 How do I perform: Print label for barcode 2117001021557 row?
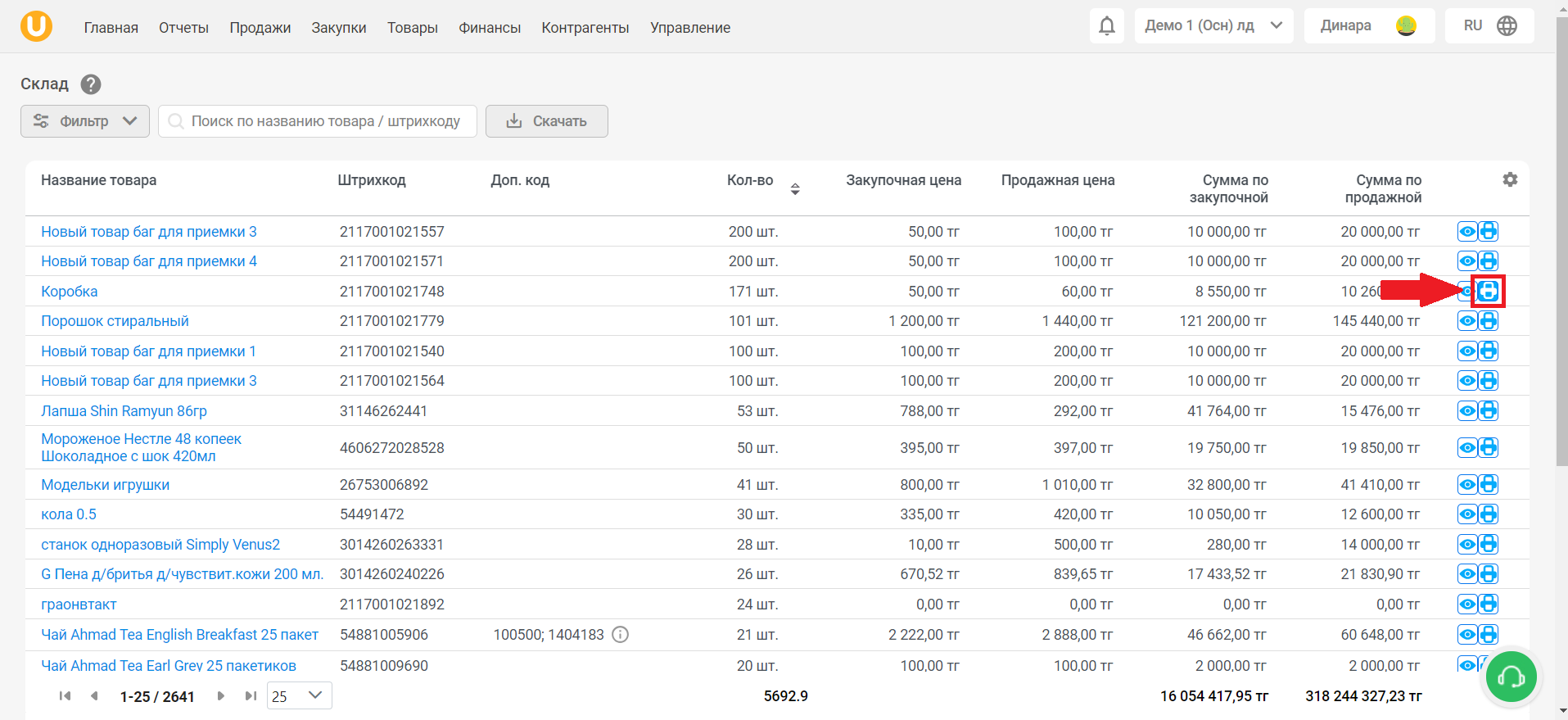point(1488,232)
